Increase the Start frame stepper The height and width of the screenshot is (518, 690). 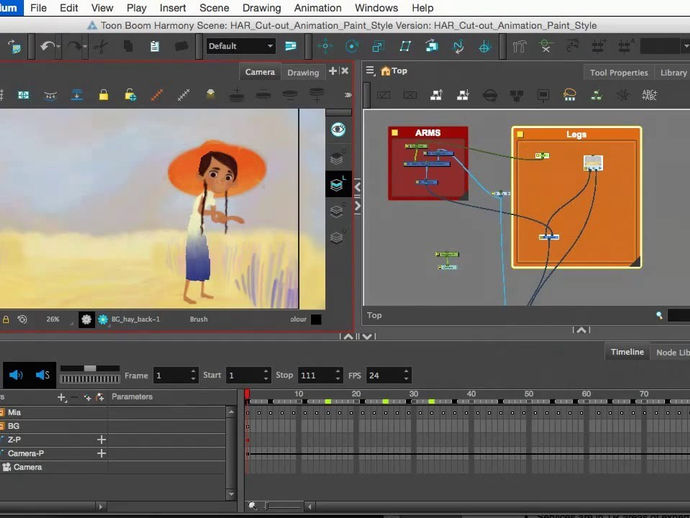(266, 371)
